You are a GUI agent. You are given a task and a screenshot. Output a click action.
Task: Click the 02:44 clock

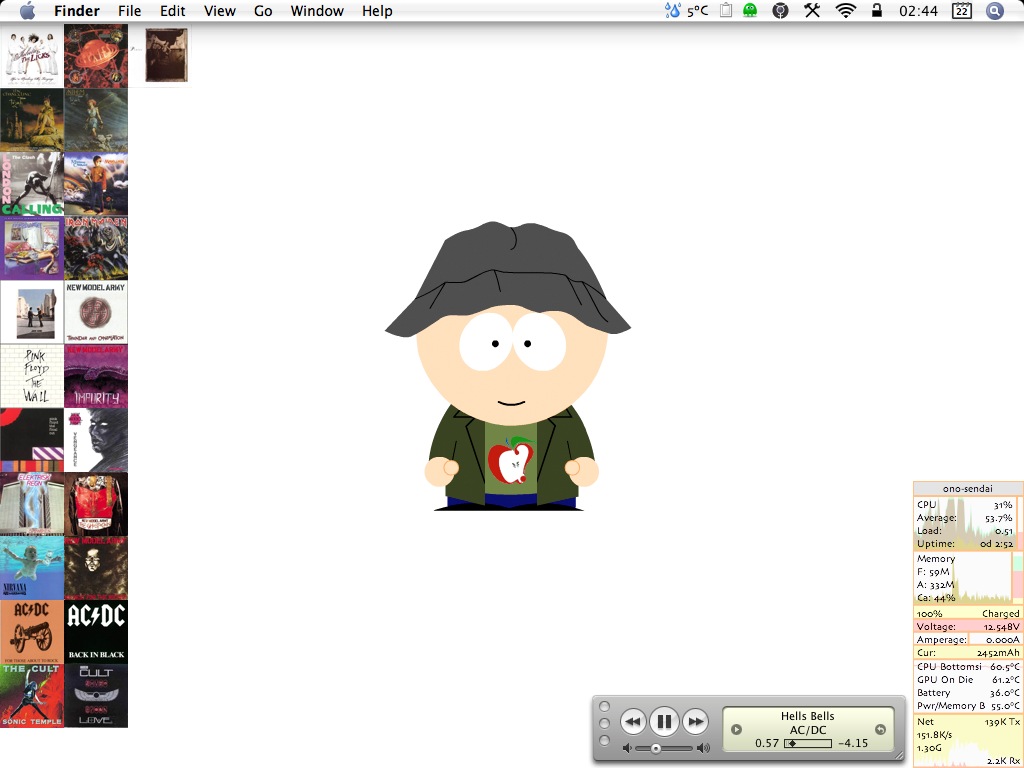918,11
